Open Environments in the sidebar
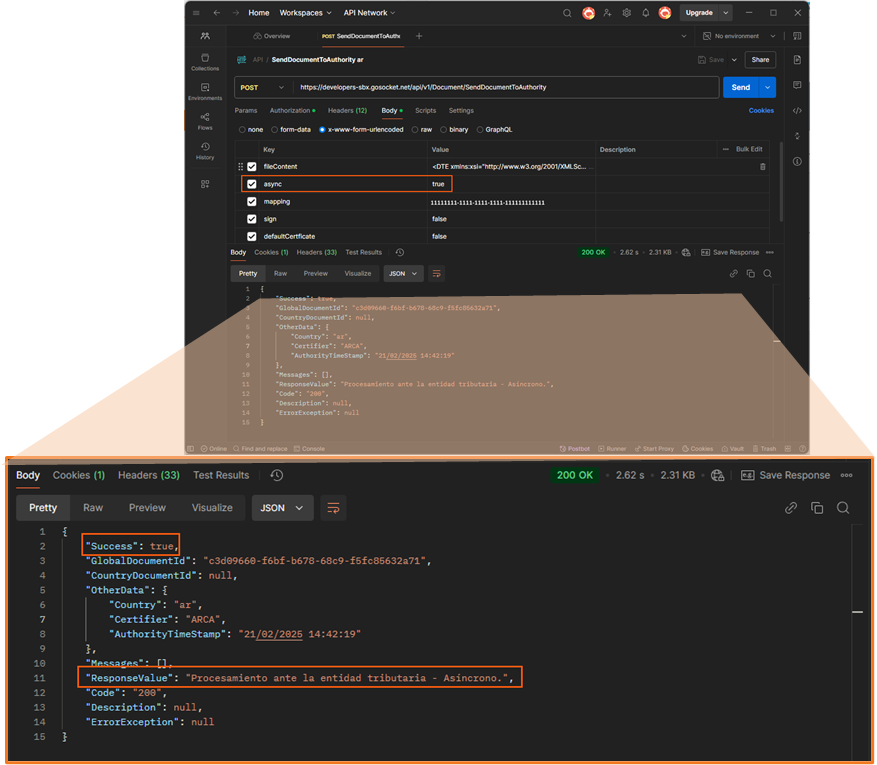 pyautogui.click(x=205, y=92)
